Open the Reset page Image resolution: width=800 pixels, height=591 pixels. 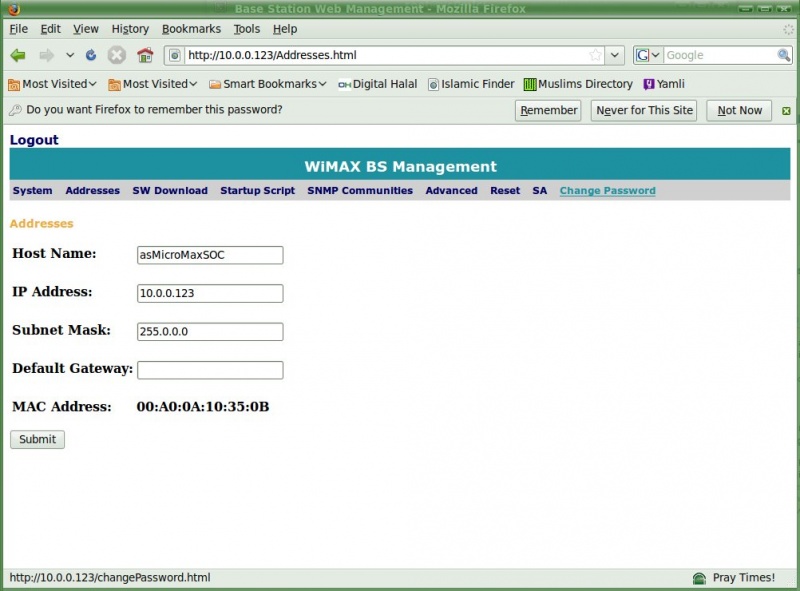coord(505,190)
